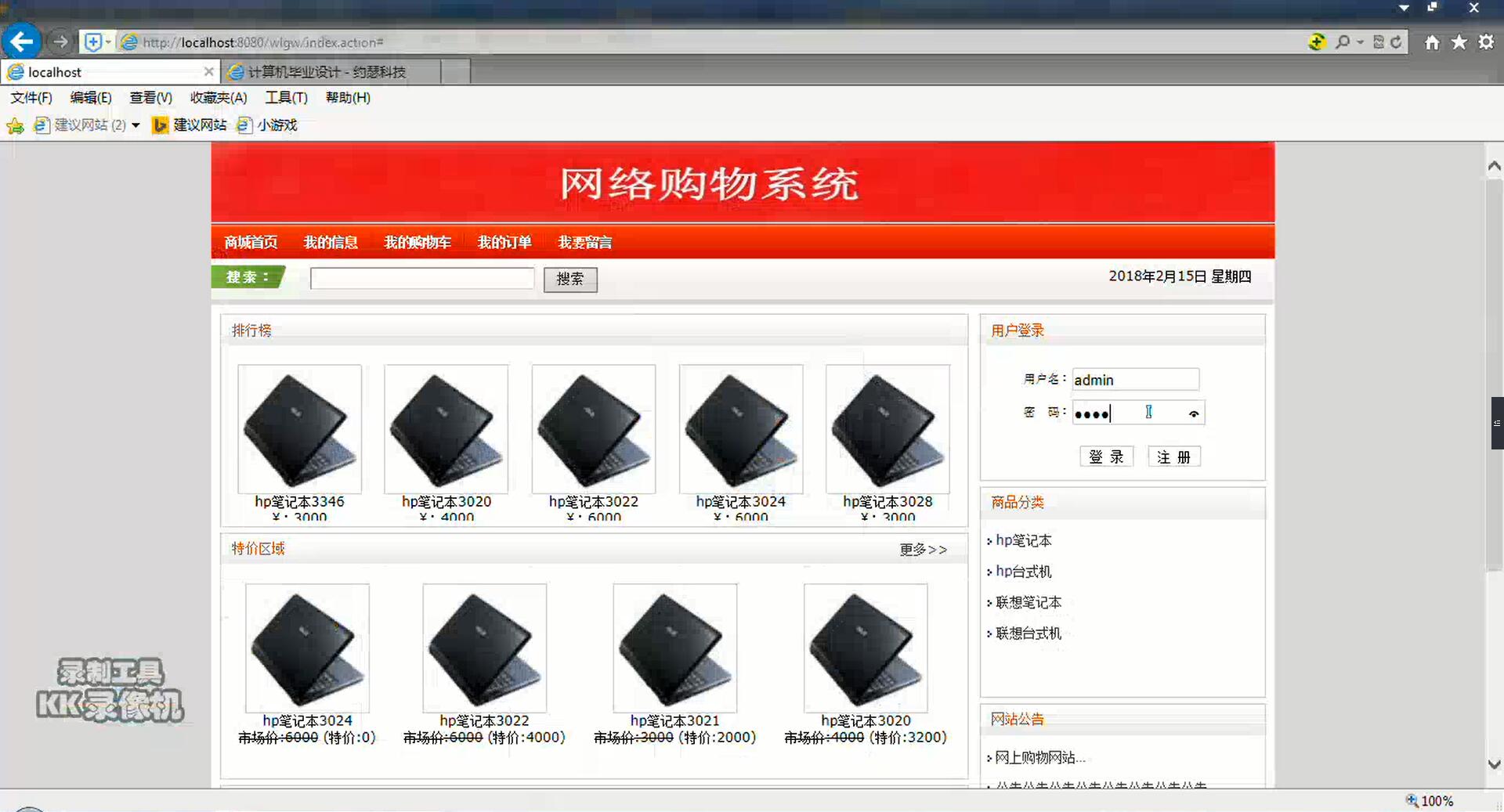Open the 查看(V) menu
The width and height of the screenshot is (1504, 812).
[x=150, y=98]
